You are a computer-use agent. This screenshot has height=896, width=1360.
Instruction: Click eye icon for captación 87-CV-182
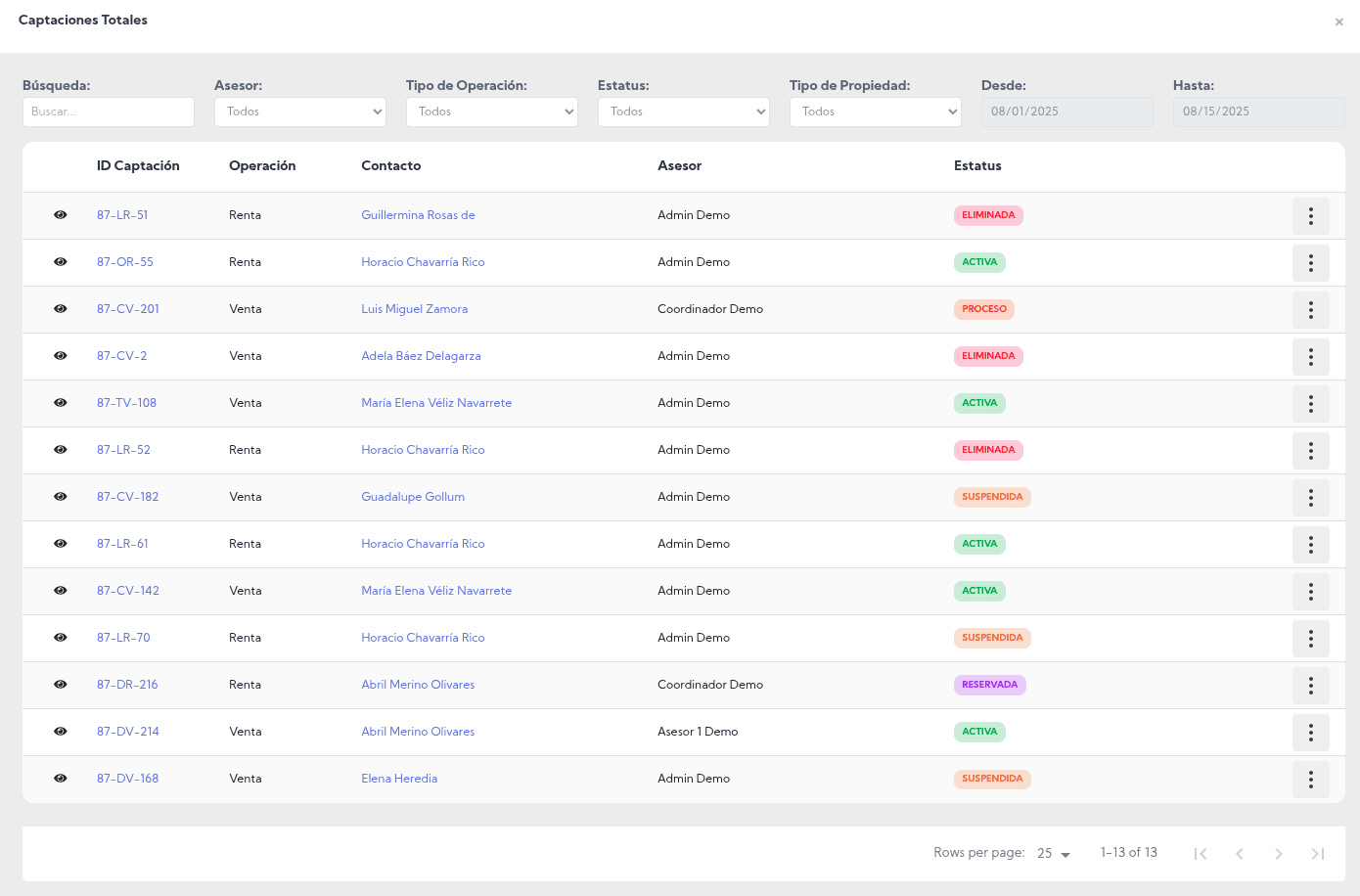click(x=61, y=497)
